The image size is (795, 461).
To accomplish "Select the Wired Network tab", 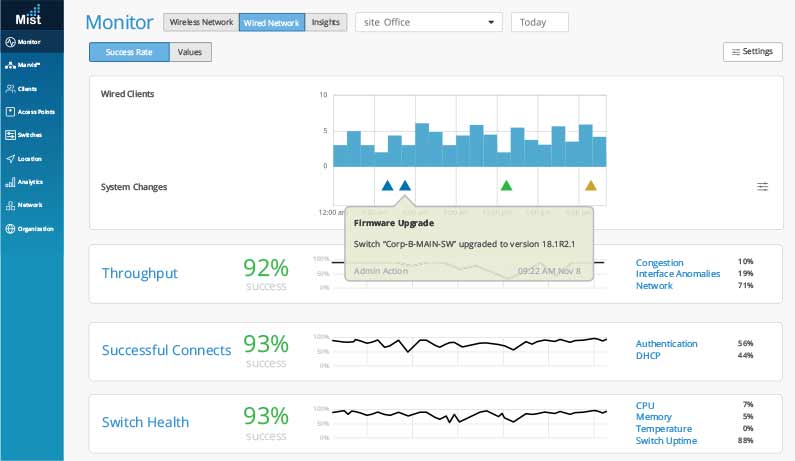I will (x=272, y=22).
